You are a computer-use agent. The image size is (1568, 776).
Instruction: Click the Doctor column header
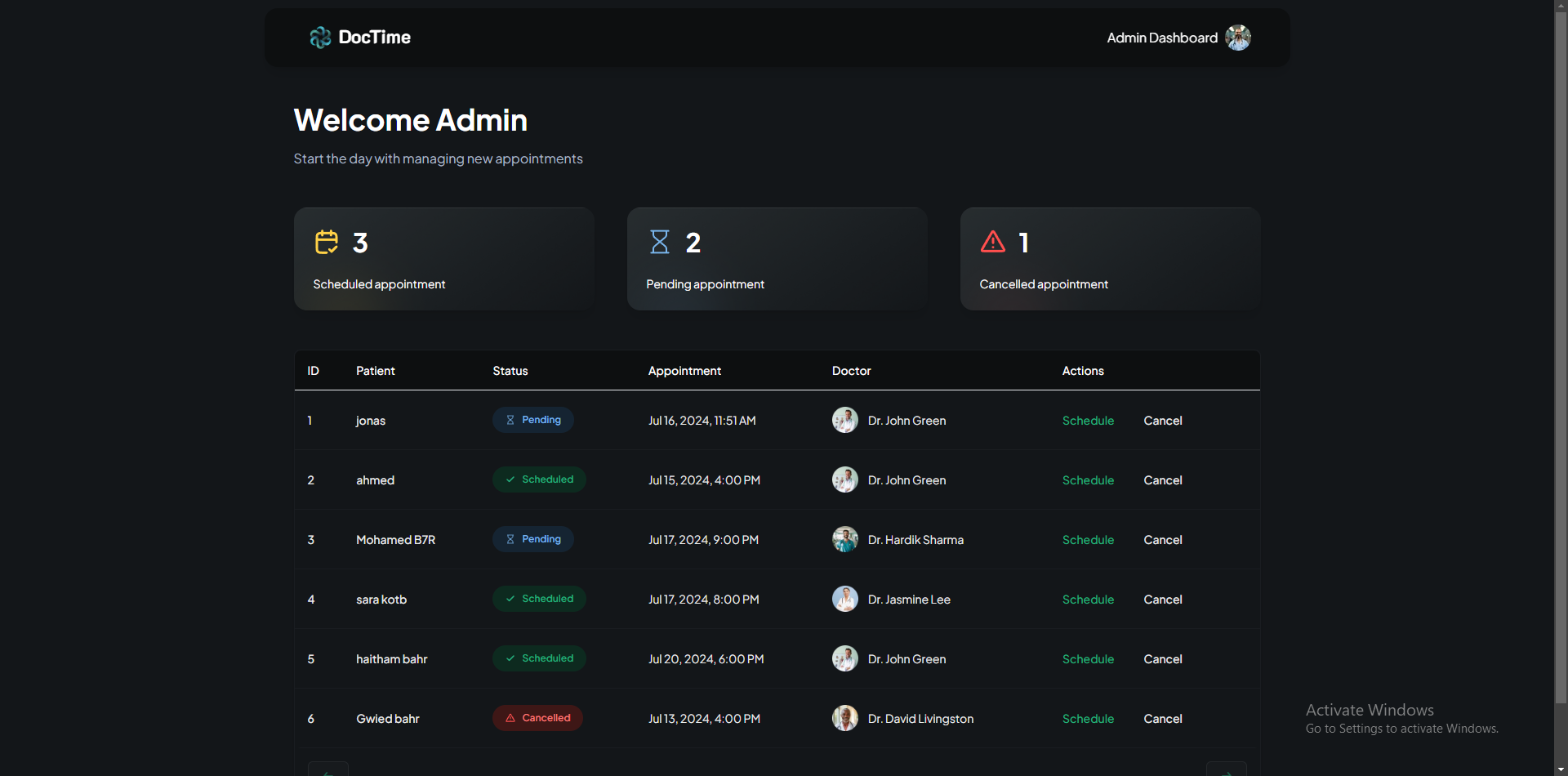[852, 371]
